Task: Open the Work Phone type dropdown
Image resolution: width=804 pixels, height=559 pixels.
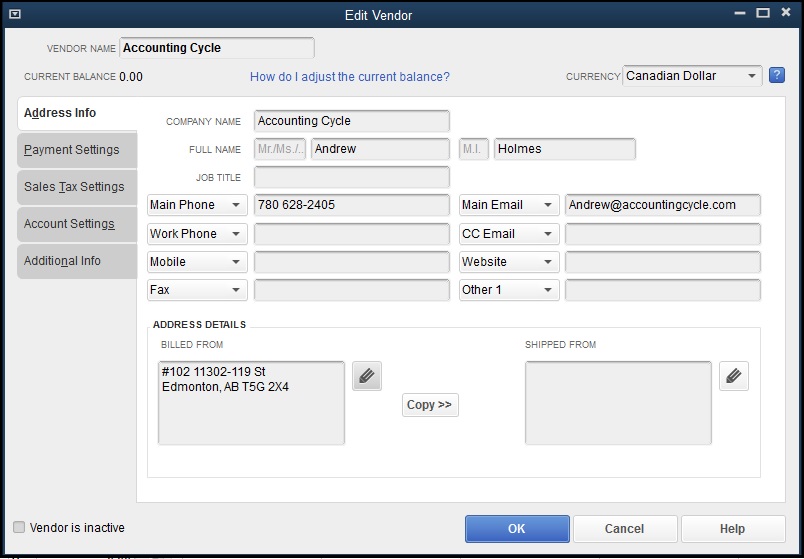Action: pyautogui.click(x=197, y=234)
